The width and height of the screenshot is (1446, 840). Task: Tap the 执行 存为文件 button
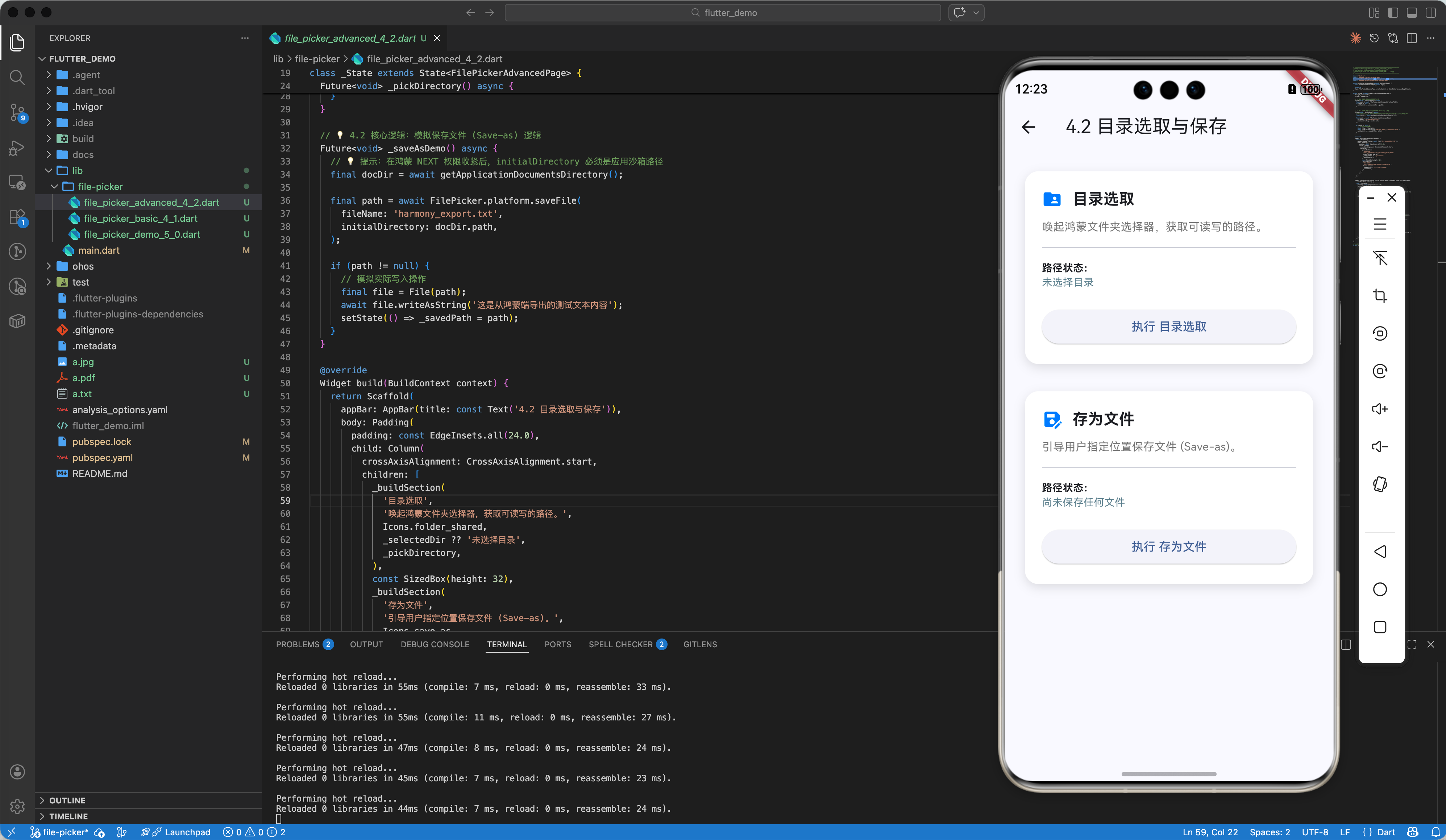point(1168,546)
